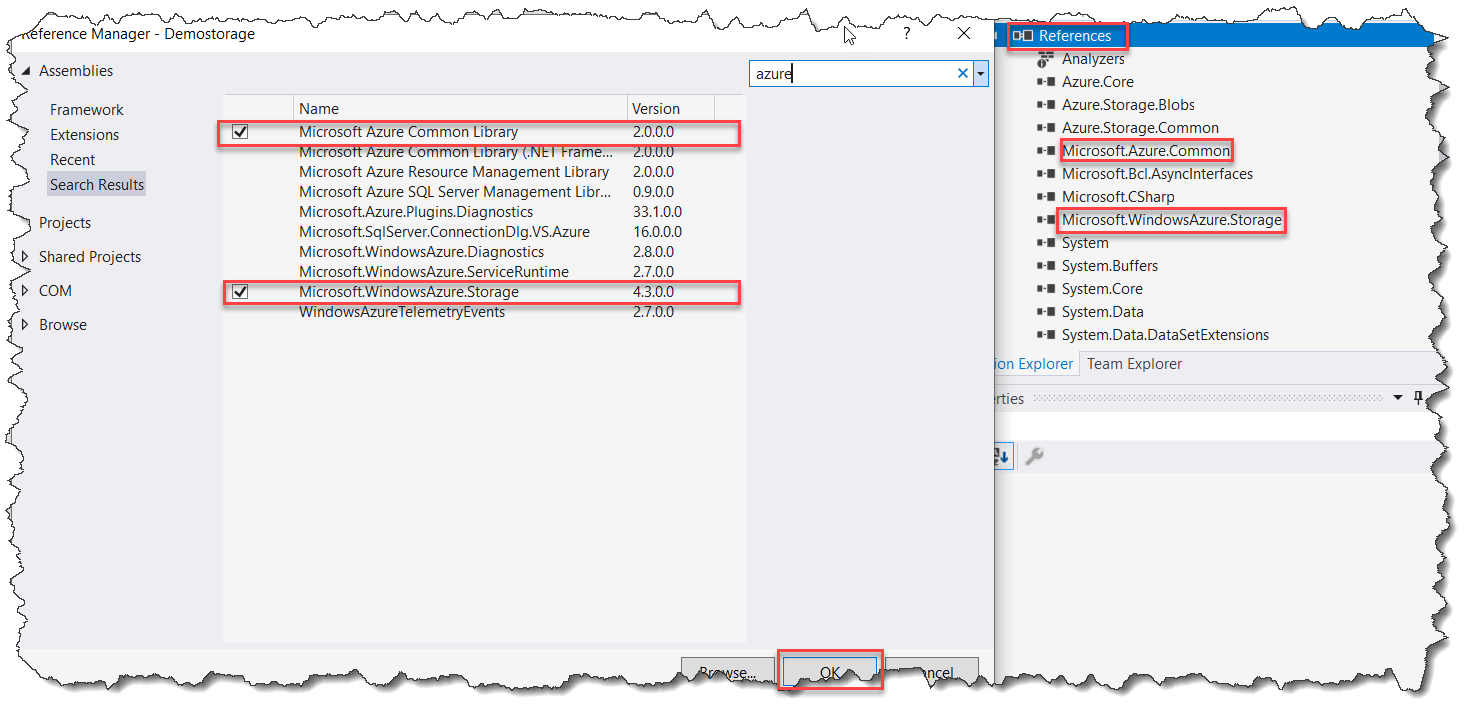Click the alphabetical sort icon in Properties toolbar
1472x713 pixels.
coord(1000,456)
